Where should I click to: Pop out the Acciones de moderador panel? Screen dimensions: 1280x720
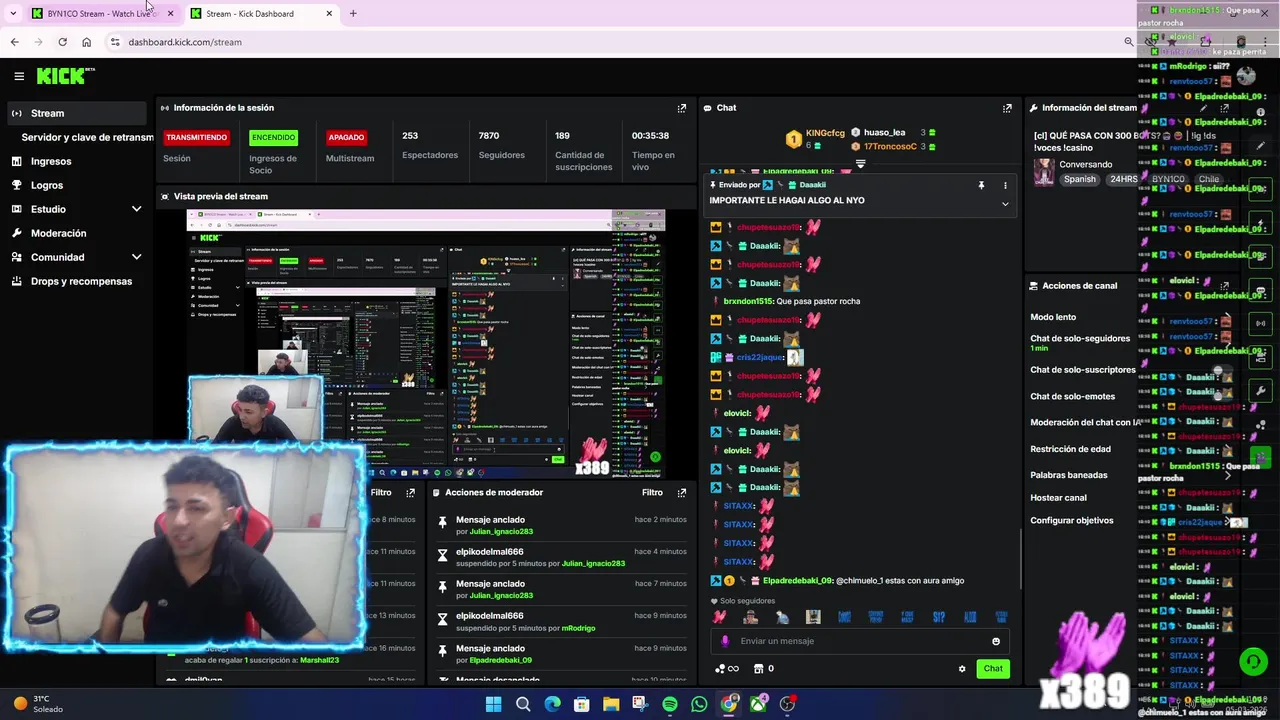(682, 492)
